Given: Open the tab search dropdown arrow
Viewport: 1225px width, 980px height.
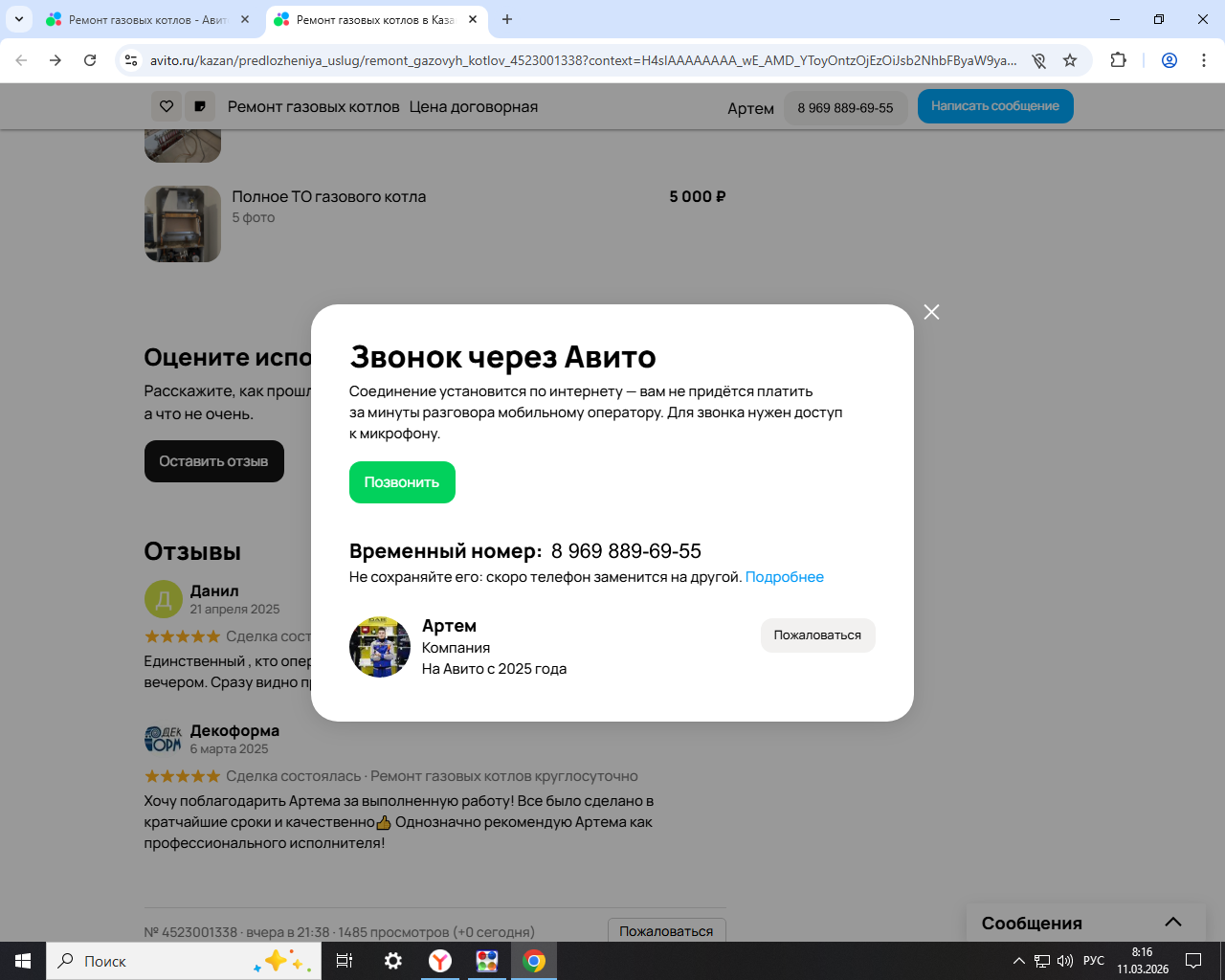Looking at the screenshot, I should (x=19, y=19).
